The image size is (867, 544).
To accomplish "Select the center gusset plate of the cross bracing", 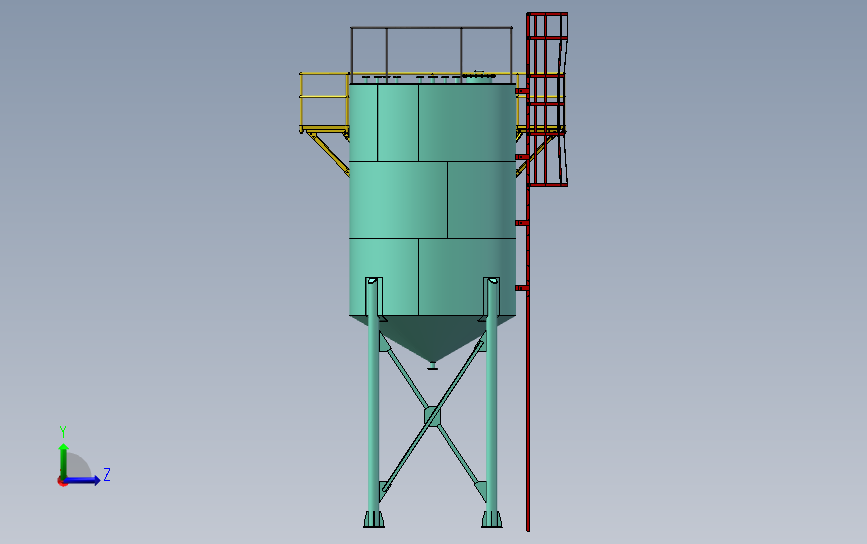I will tap(432, 416).
